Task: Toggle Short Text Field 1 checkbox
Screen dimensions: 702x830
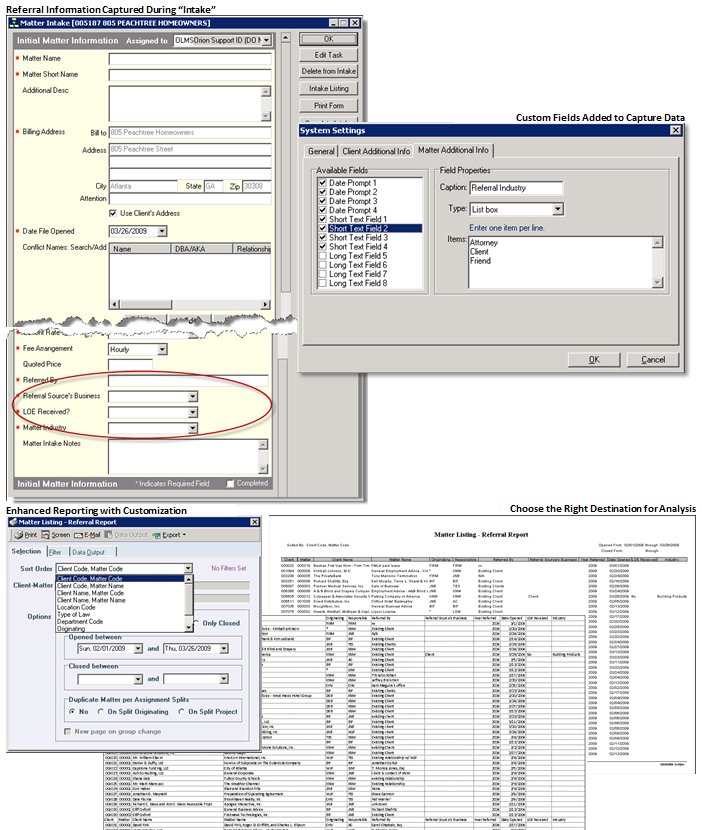Action: [322, 219]
